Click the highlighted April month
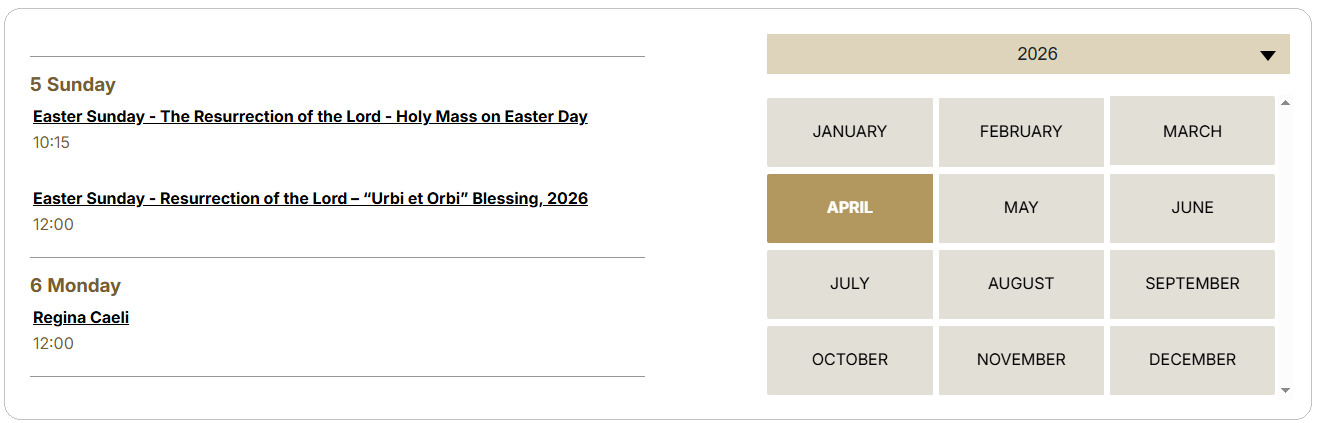The height and width of the screenshot is (423, 1317). point(849,208)
